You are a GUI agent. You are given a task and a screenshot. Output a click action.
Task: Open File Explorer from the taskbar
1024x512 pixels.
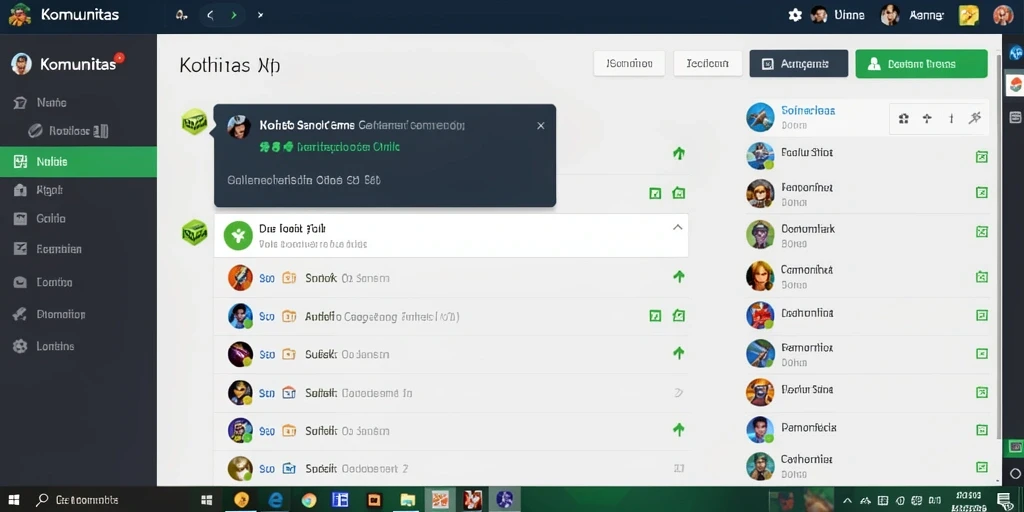pyautogui.click(x=408, y=500)
